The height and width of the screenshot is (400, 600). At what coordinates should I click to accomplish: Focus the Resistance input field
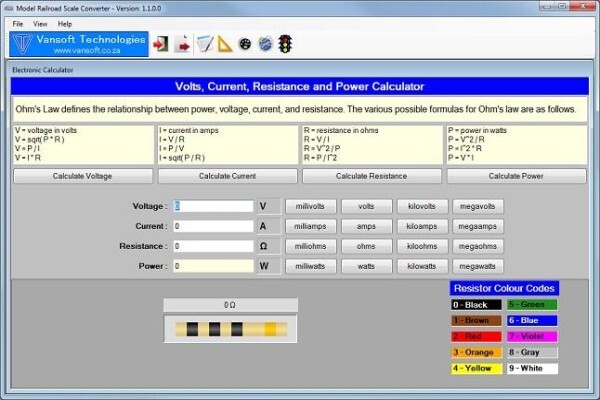coord(213,246)
